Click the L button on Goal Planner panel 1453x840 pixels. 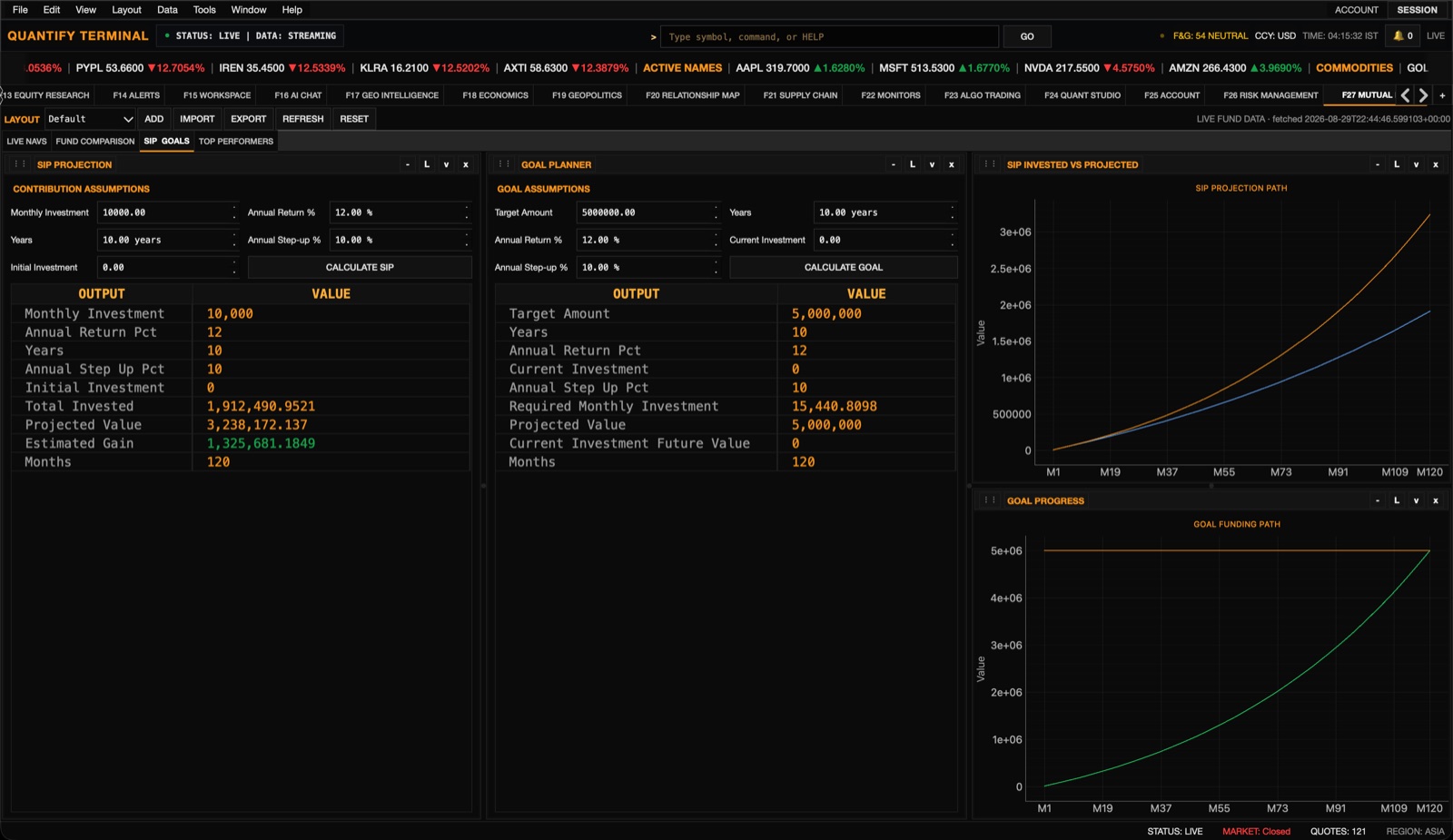point(913,164)
